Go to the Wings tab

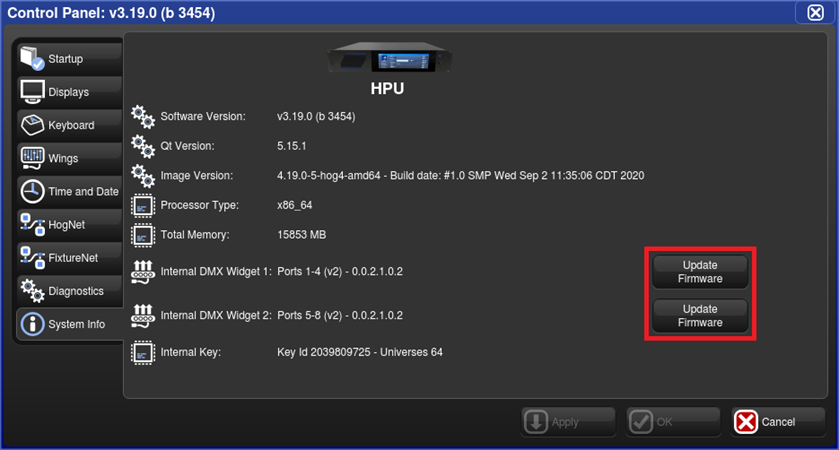70,158
